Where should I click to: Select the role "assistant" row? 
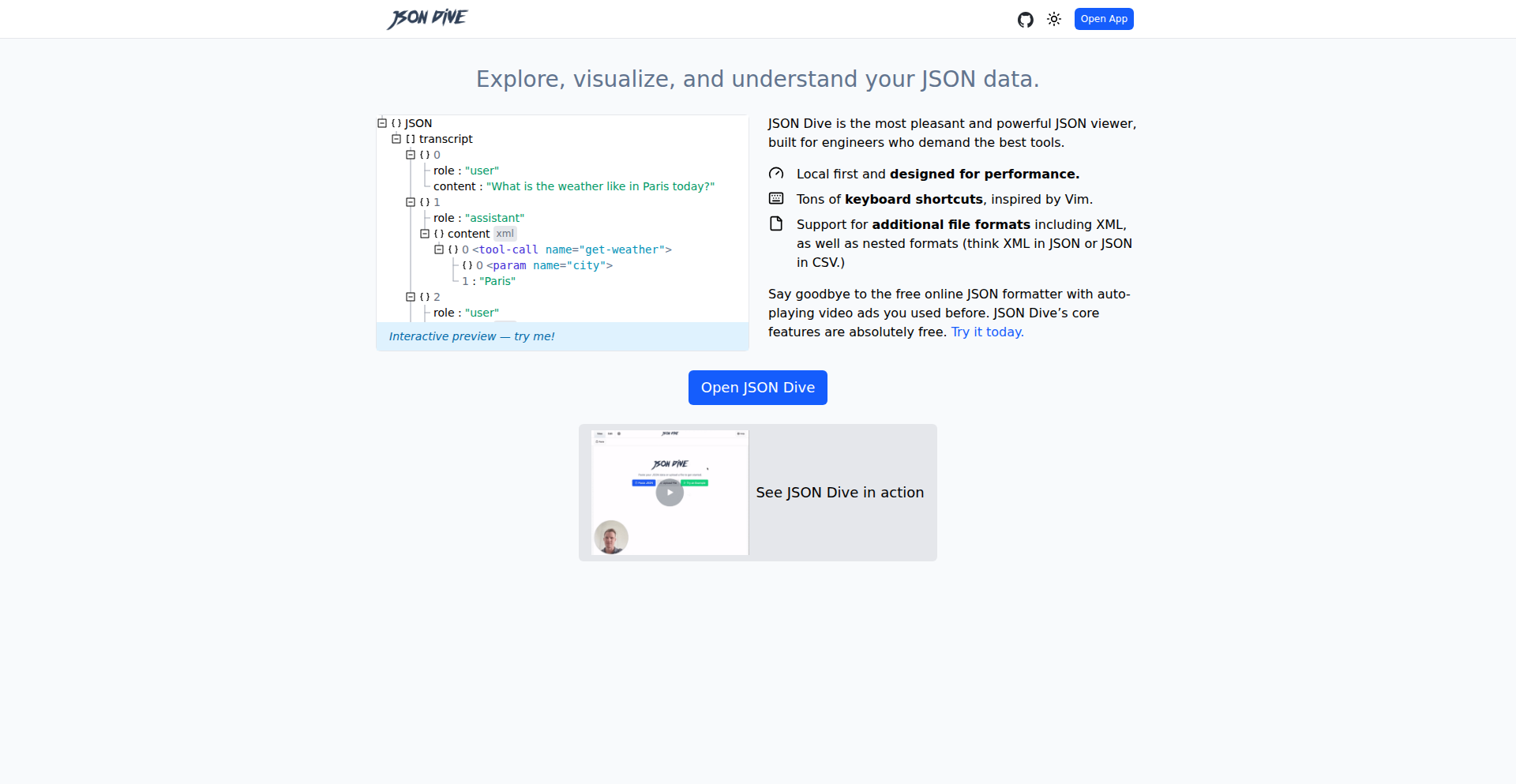point(478,218)
